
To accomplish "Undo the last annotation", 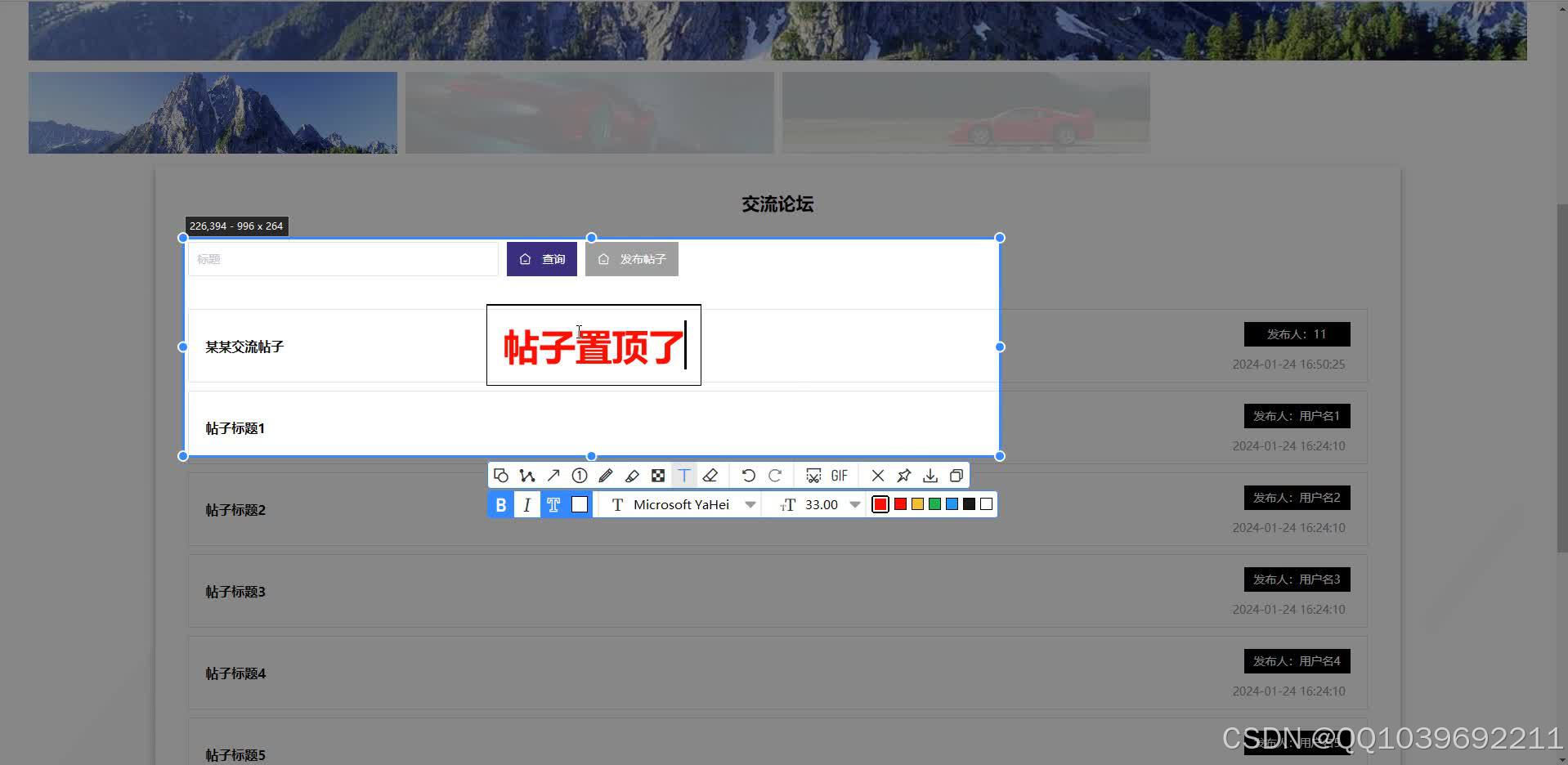I will pos(749,475).
